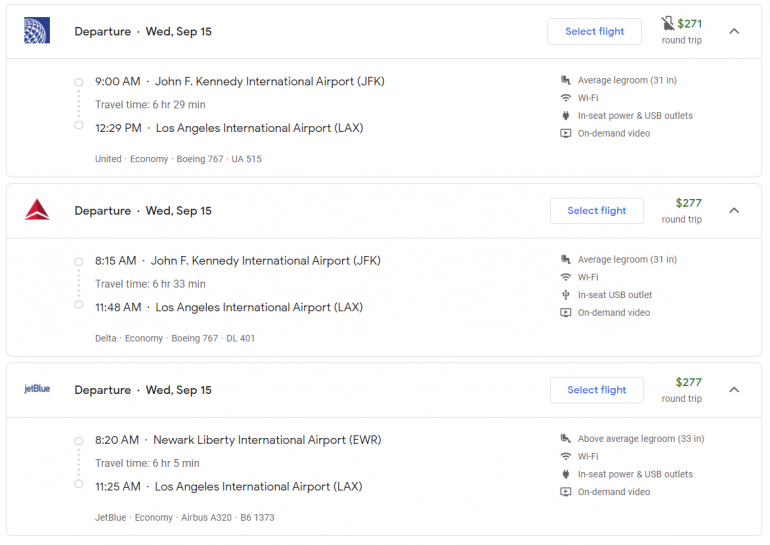
Task: Click the USB outlet icon in Delta flight
Action: click(x=566, y=295)
